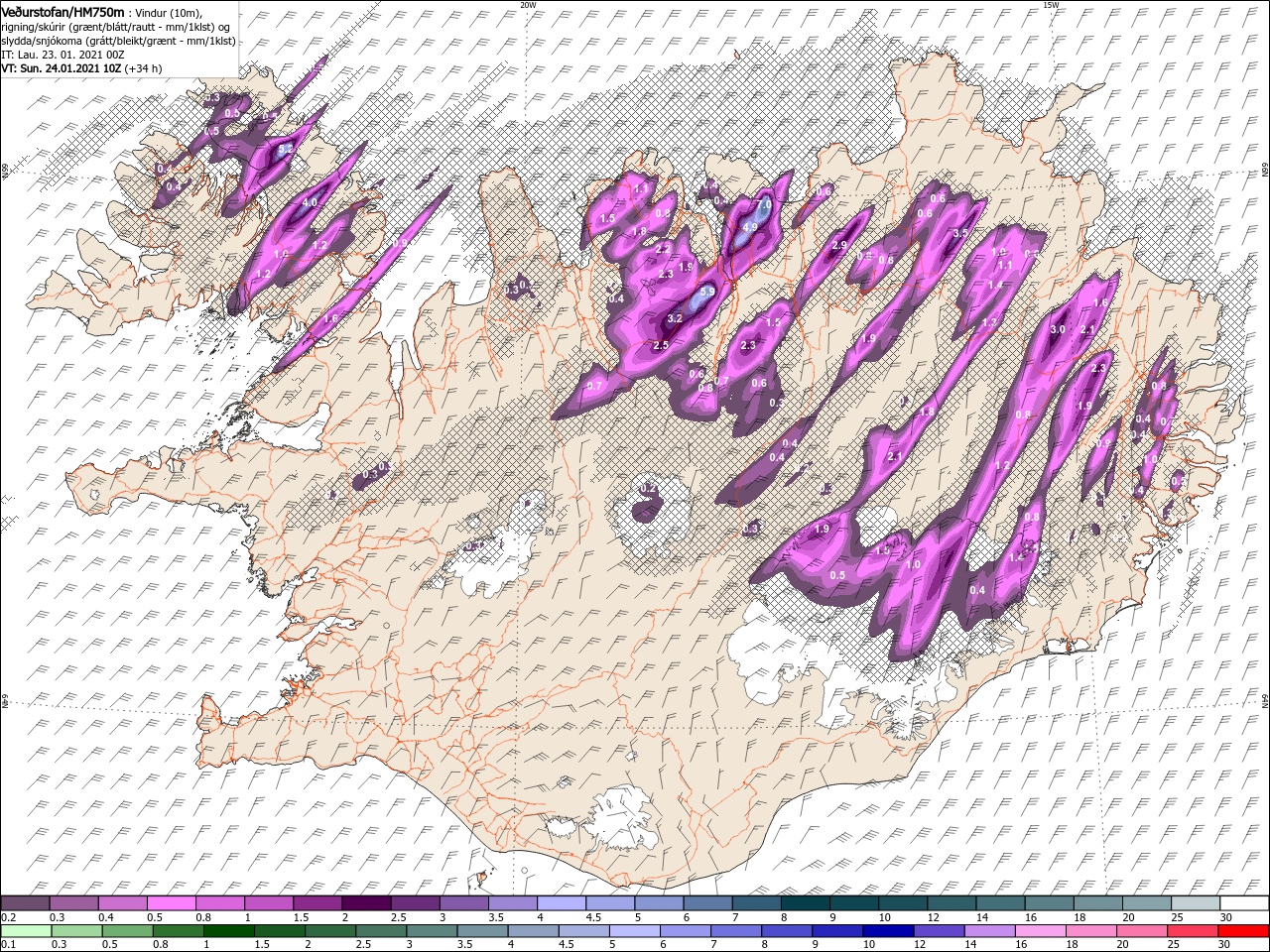Select the darkest green swatch between 1 and 1.5

tap(227, 932)
